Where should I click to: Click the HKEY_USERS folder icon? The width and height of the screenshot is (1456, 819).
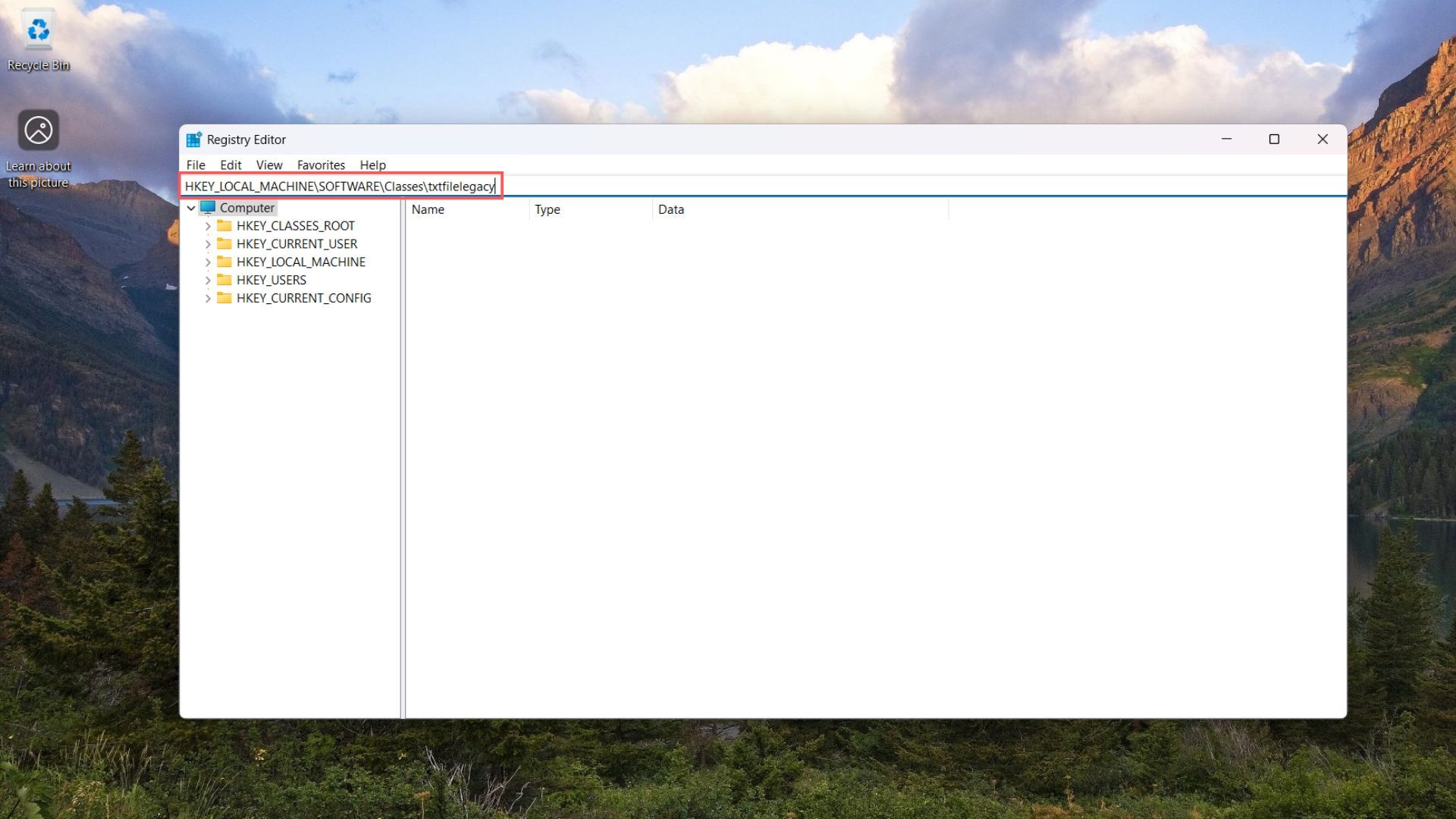[x=224, y=280]
